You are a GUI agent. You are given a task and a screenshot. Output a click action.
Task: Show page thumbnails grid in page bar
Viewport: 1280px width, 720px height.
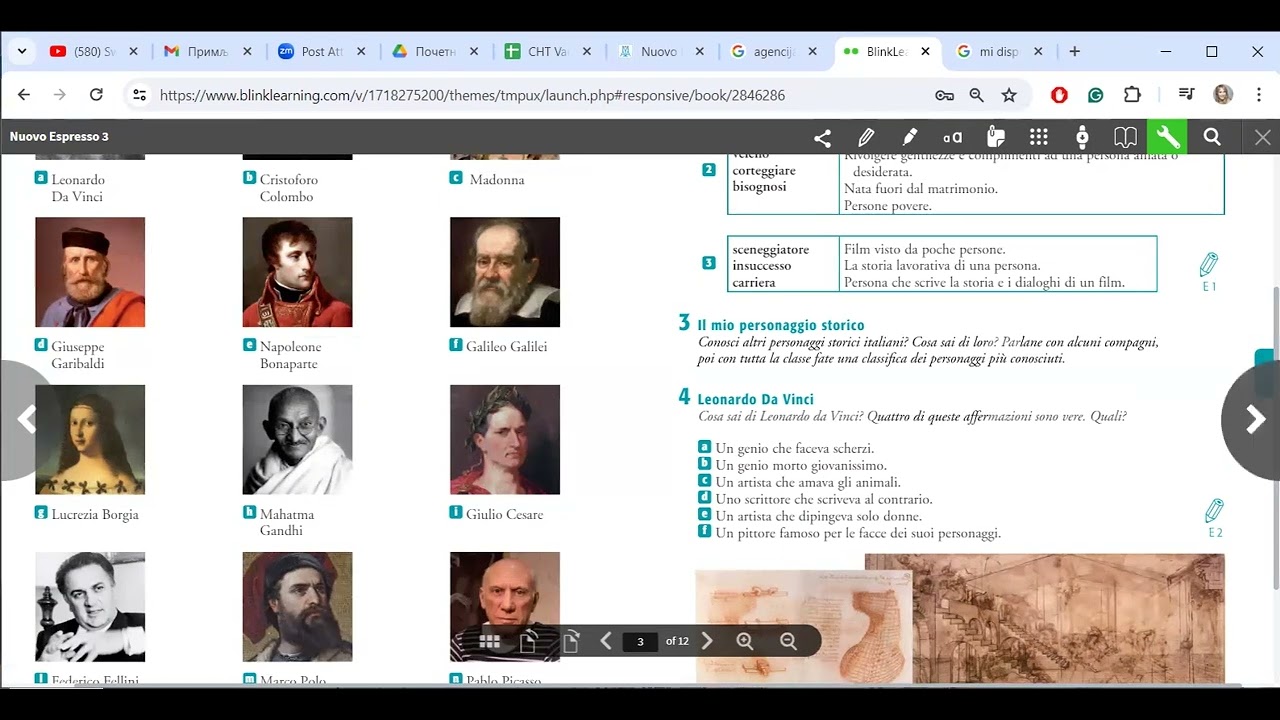pyautogui.click(x=489, y=642)
